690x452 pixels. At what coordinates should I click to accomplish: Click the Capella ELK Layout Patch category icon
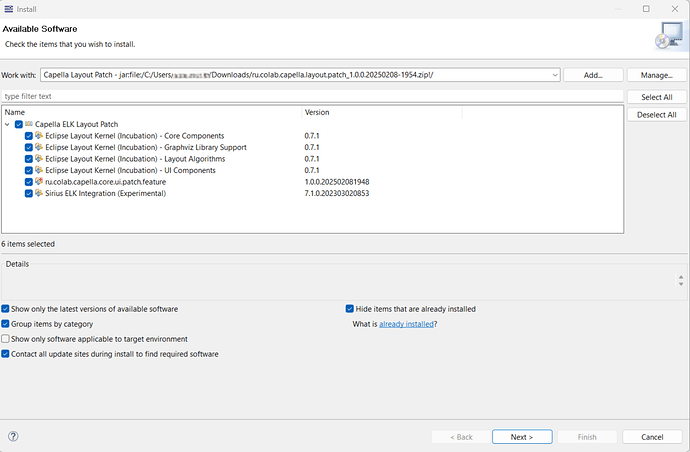(29, 124)
